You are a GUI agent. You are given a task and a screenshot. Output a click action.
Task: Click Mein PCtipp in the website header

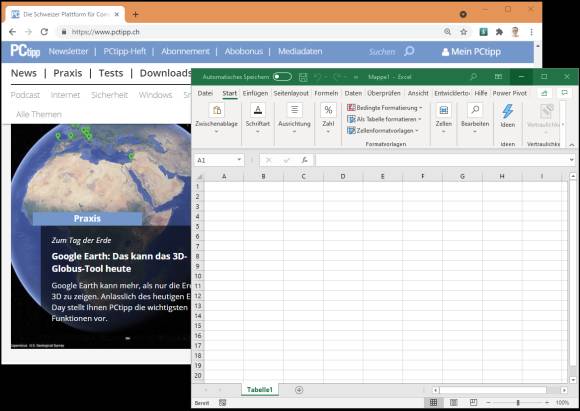471,51
